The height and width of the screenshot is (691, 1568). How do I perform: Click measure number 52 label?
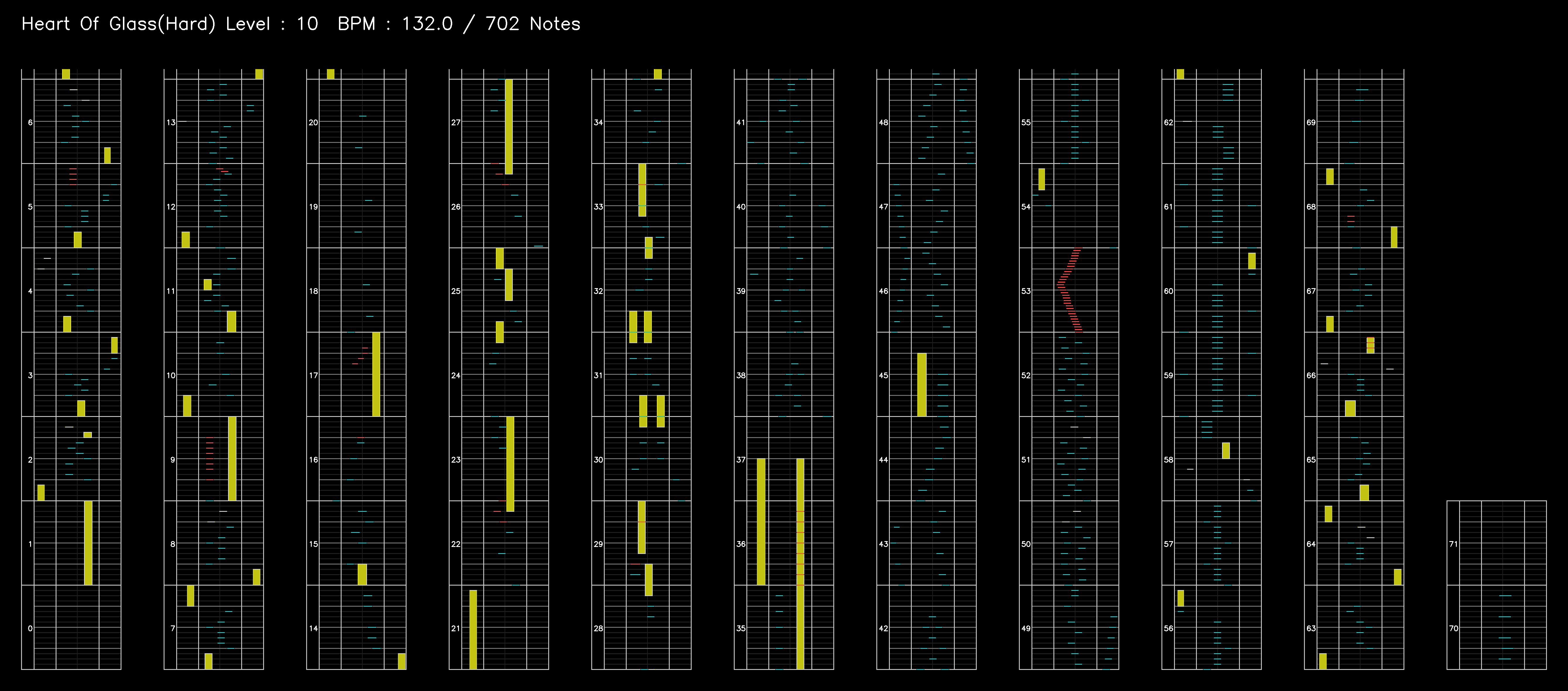(x=1026, y=375)
